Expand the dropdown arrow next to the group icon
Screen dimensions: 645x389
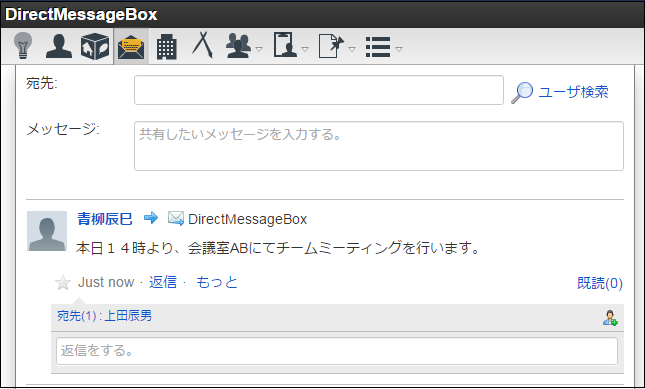(x=259, y=49)
